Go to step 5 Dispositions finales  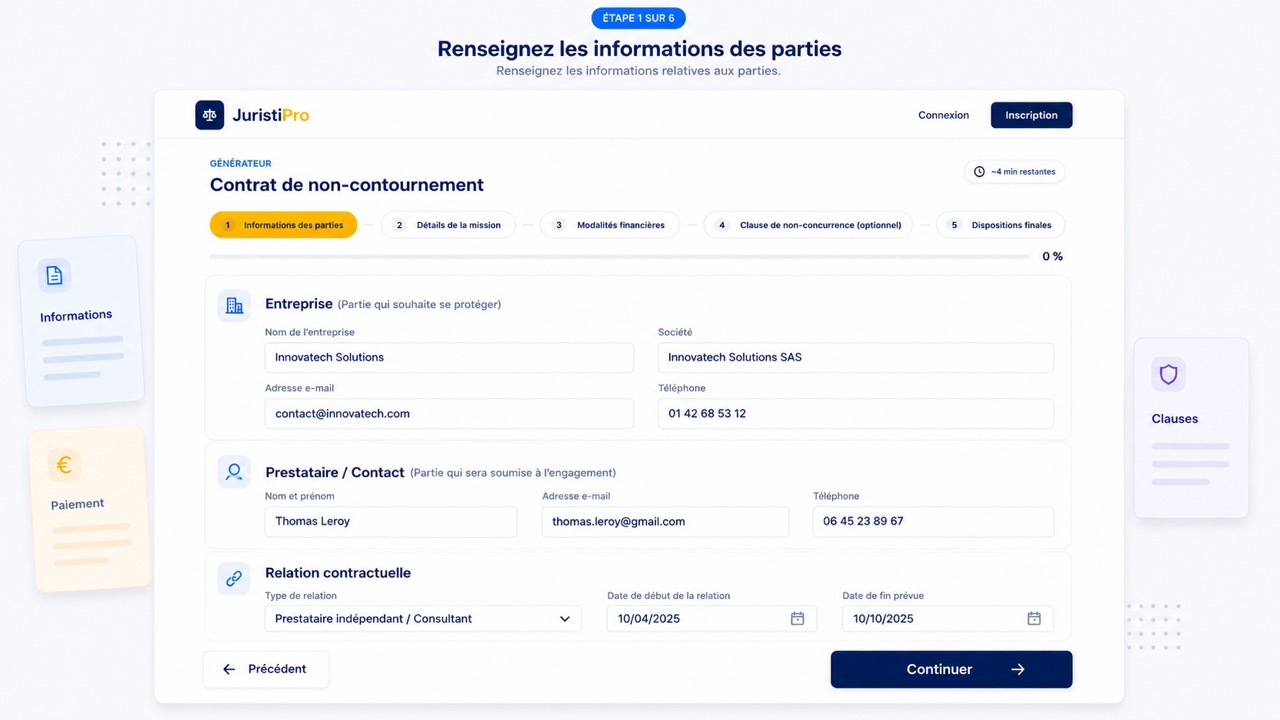click(x=1000, y=225)
